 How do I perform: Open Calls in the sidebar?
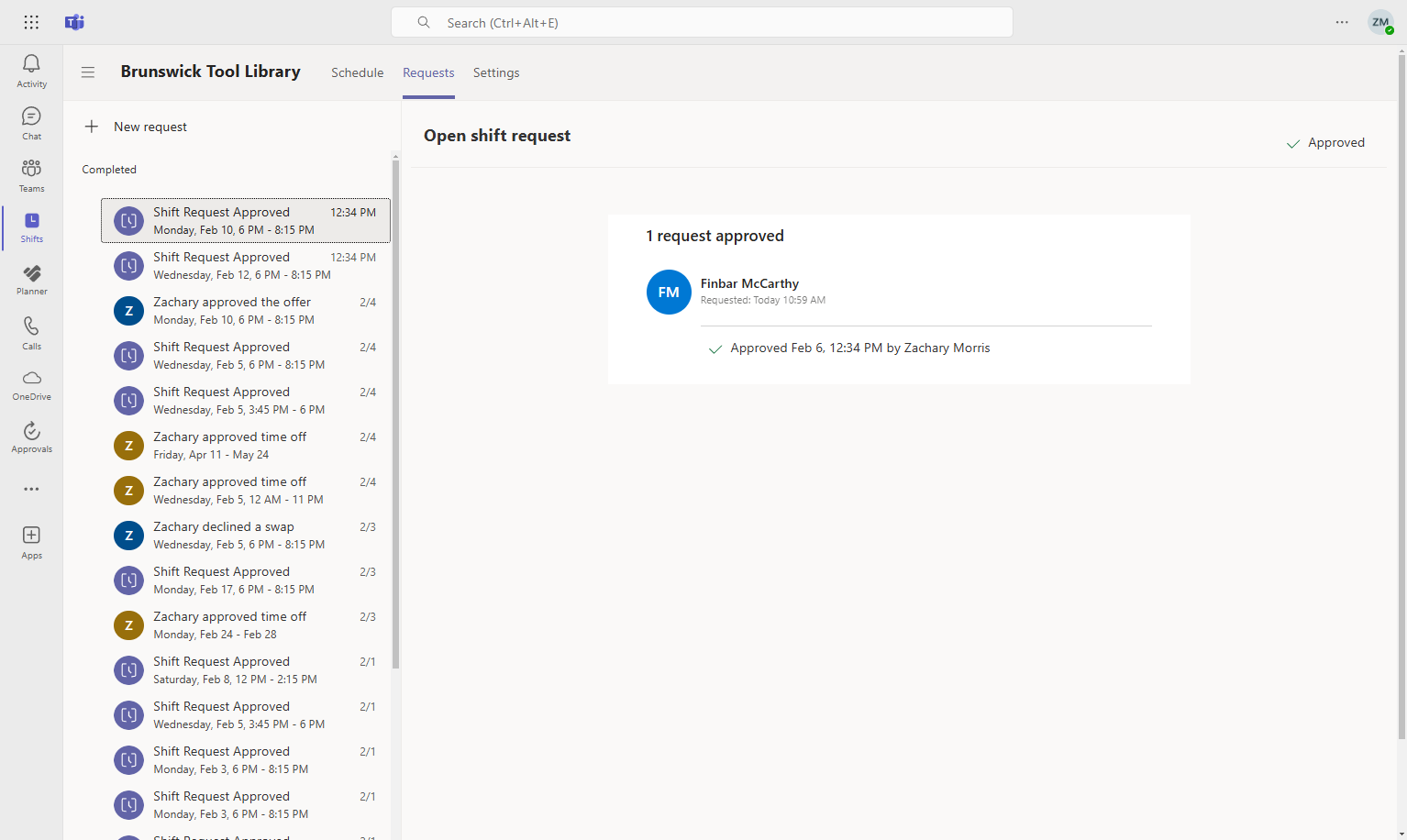(31, 333)
